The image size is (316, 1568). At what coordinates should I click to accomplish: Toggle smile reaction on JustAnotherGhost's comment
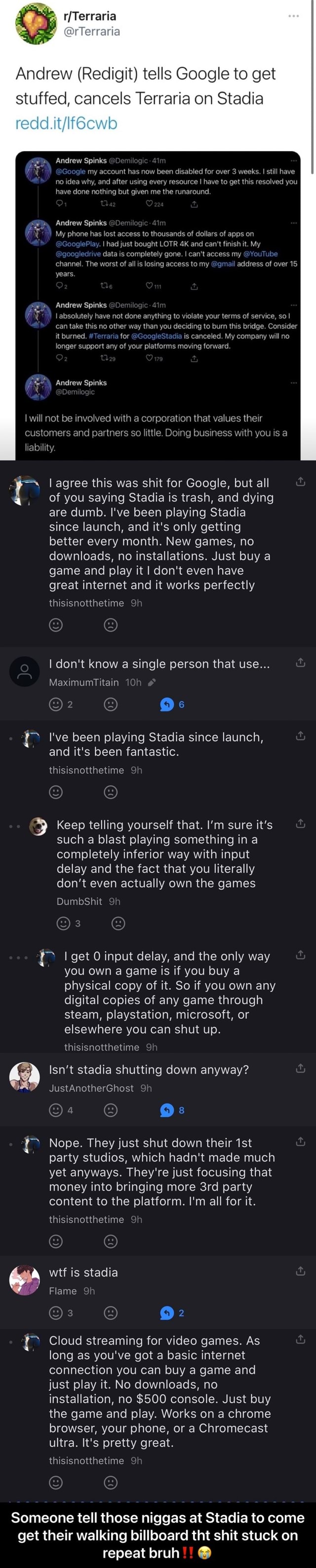click(x=55, y=1110)
